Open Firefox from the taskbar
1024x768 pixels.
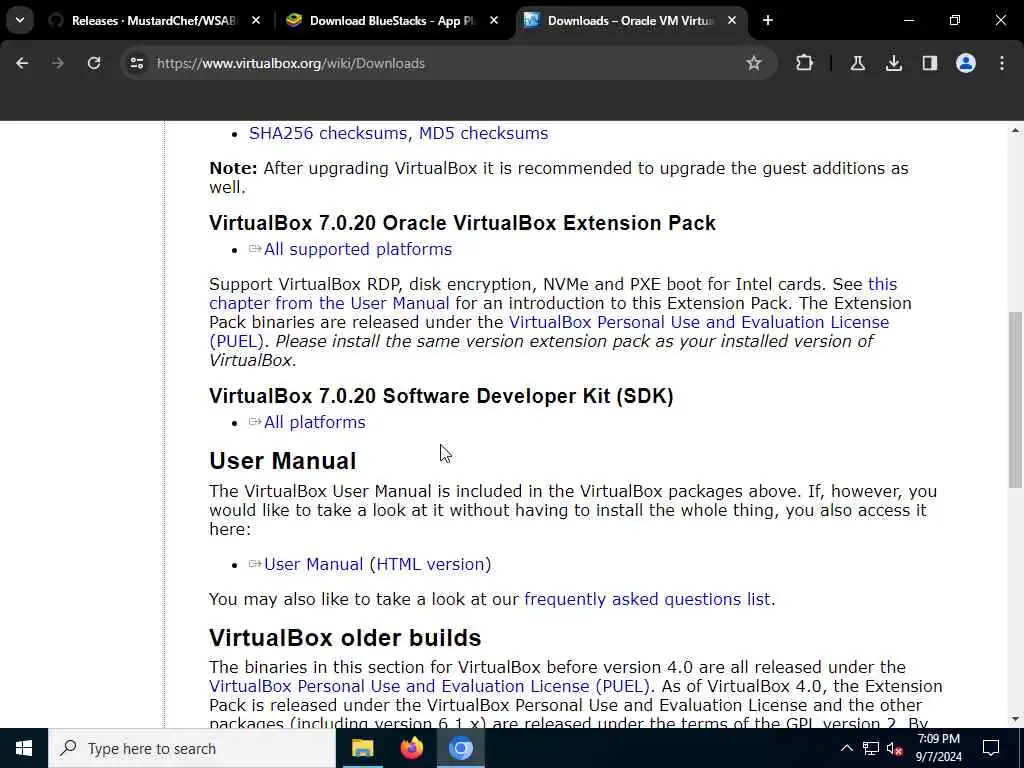411,748
